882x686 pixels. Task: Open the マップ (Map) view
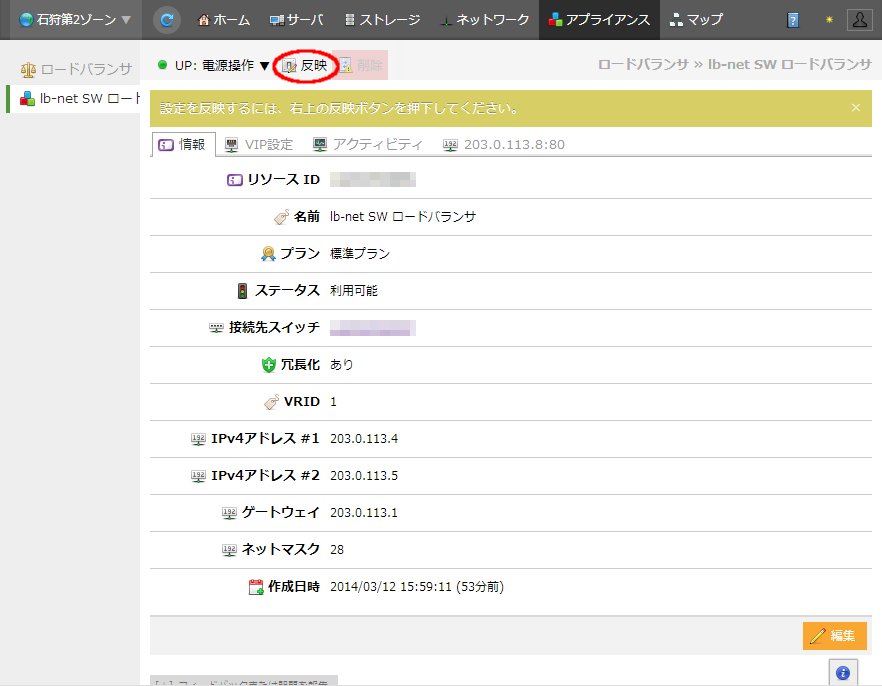click(x=696, y=20)
